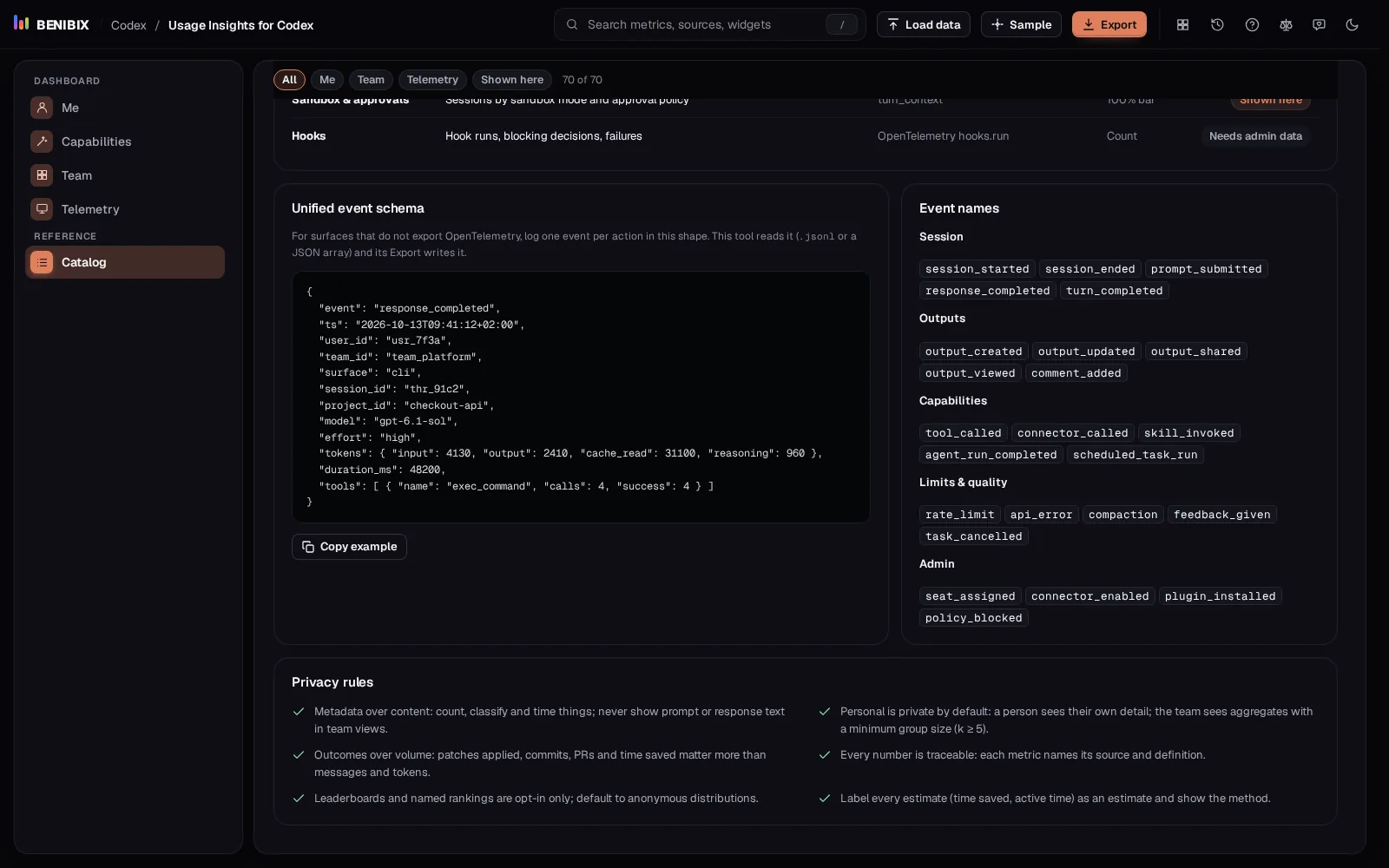1389x868 pixels.
Task: Open Me in the sidebar
Action: pyautogui.click(x=125, y=108)
